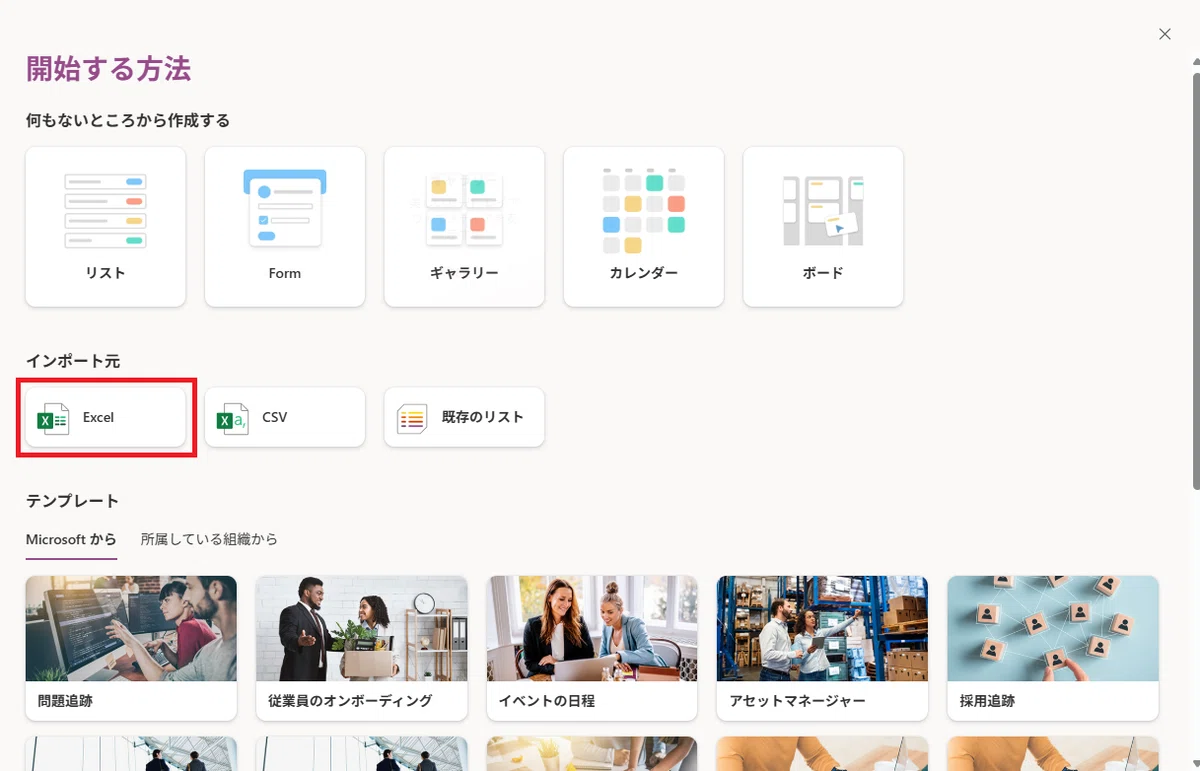
Task: Import from CSV file
Action: coord(285,417)
